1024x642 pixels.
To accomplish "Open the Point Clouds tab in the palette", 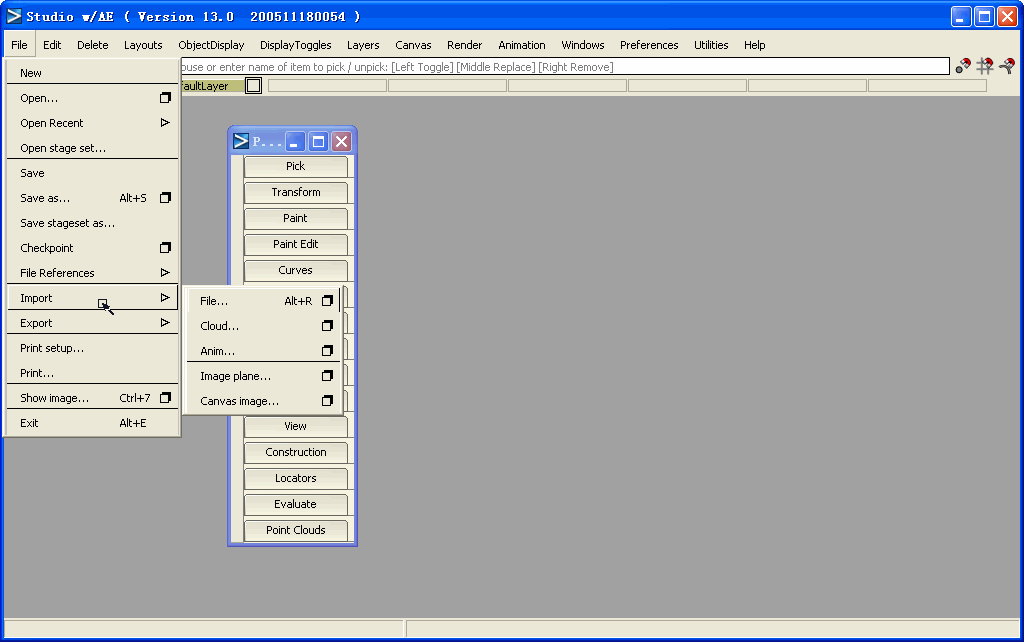I will tap(296, 530).
